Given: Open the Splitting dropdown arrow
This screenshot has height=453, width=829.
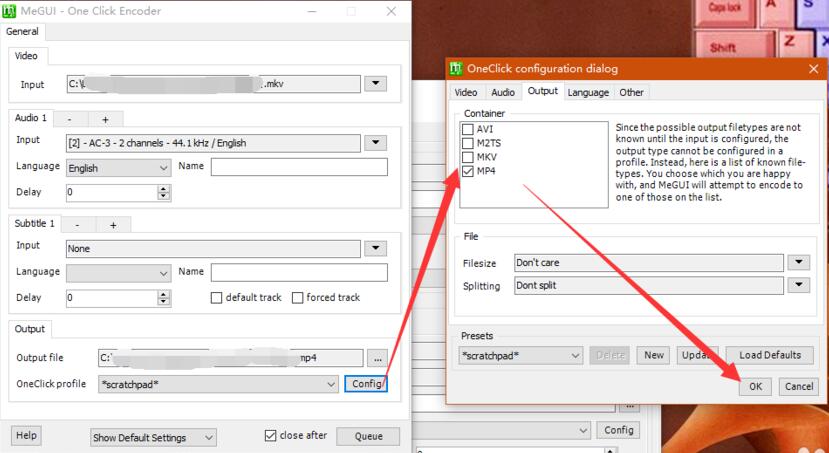Looking at the screenshot, I should click(798, 285).
